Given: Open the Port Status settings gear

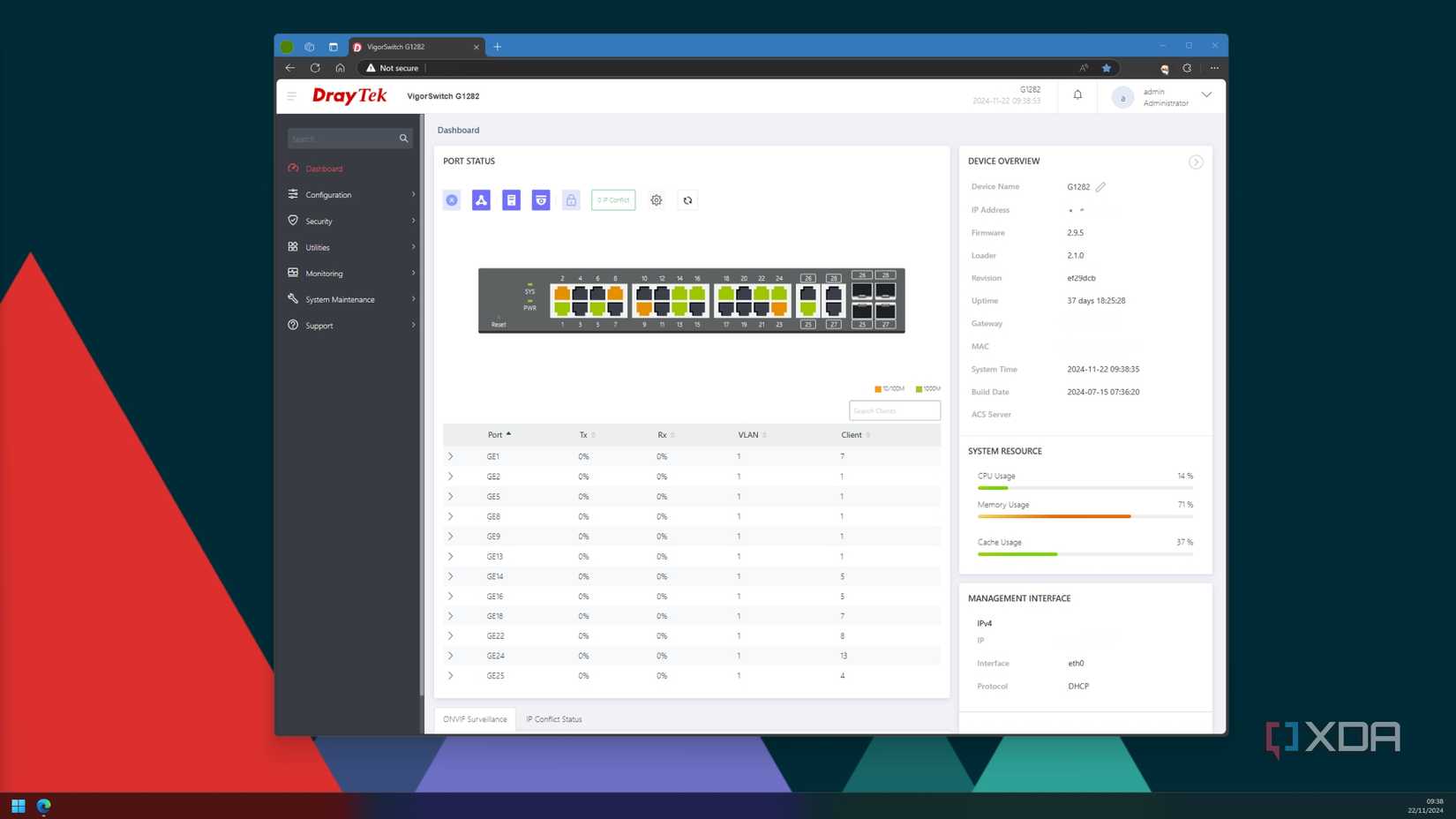Looking at the screenshot, I should coord(656,199).
